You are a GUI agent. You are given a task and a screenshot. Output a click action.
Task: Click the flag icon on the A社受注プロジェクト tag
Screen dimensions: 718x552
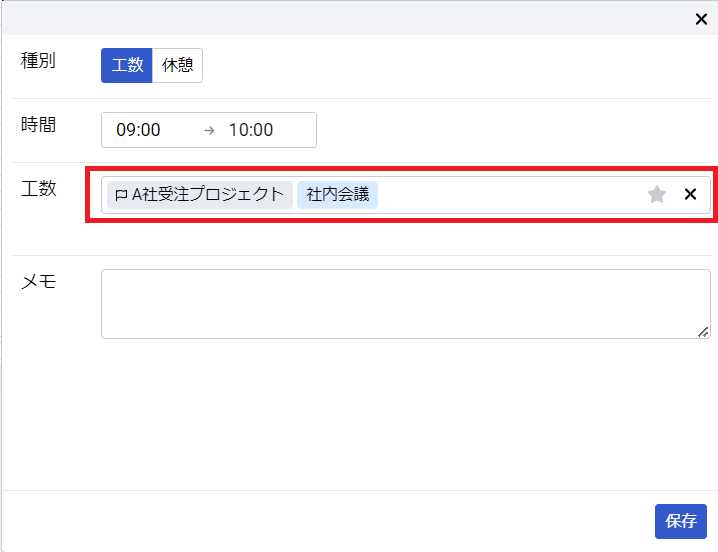pyautogui.click(x=121, y=195)
